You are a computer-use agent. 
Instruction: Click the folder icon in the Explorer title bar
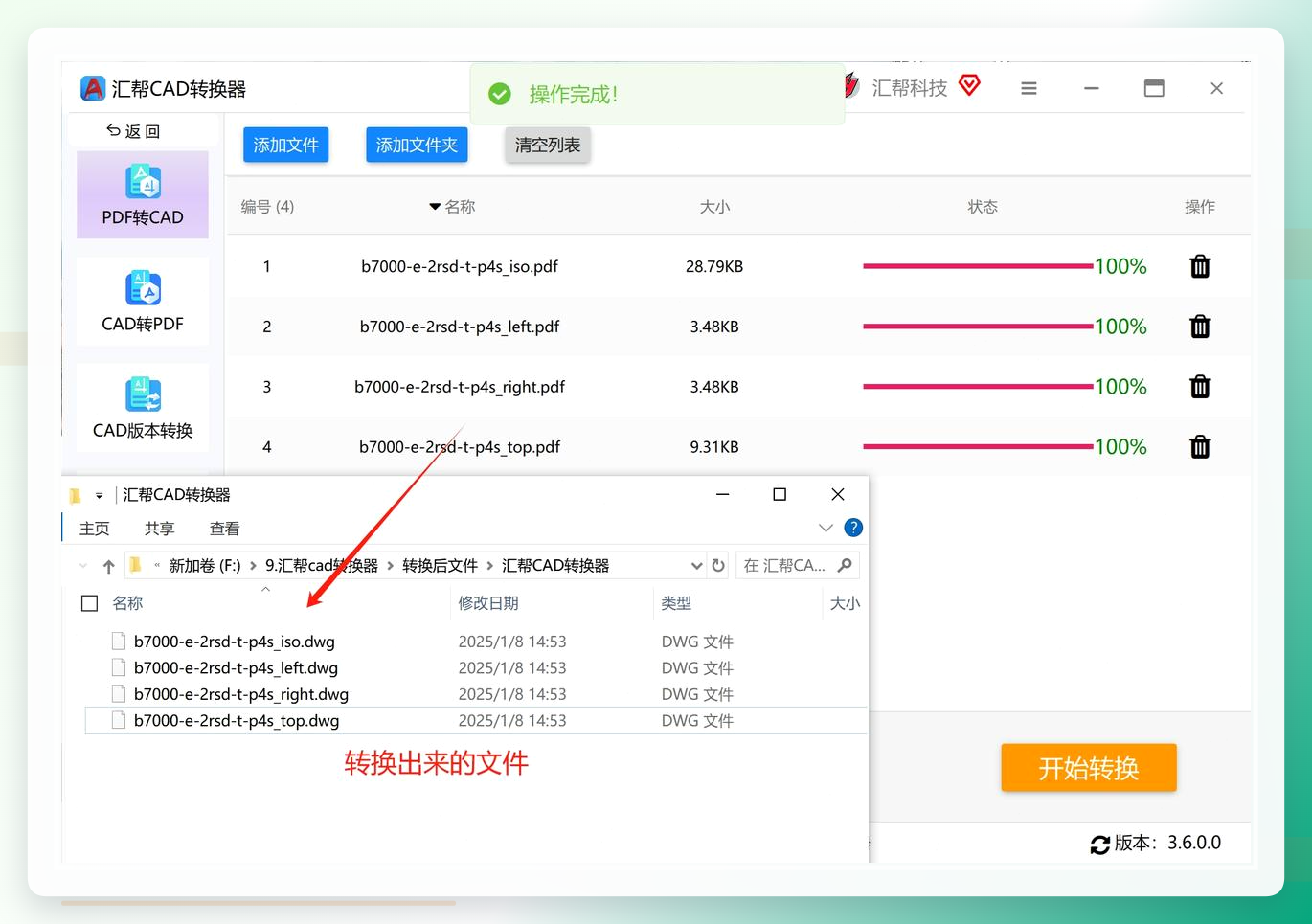(75, 495)
